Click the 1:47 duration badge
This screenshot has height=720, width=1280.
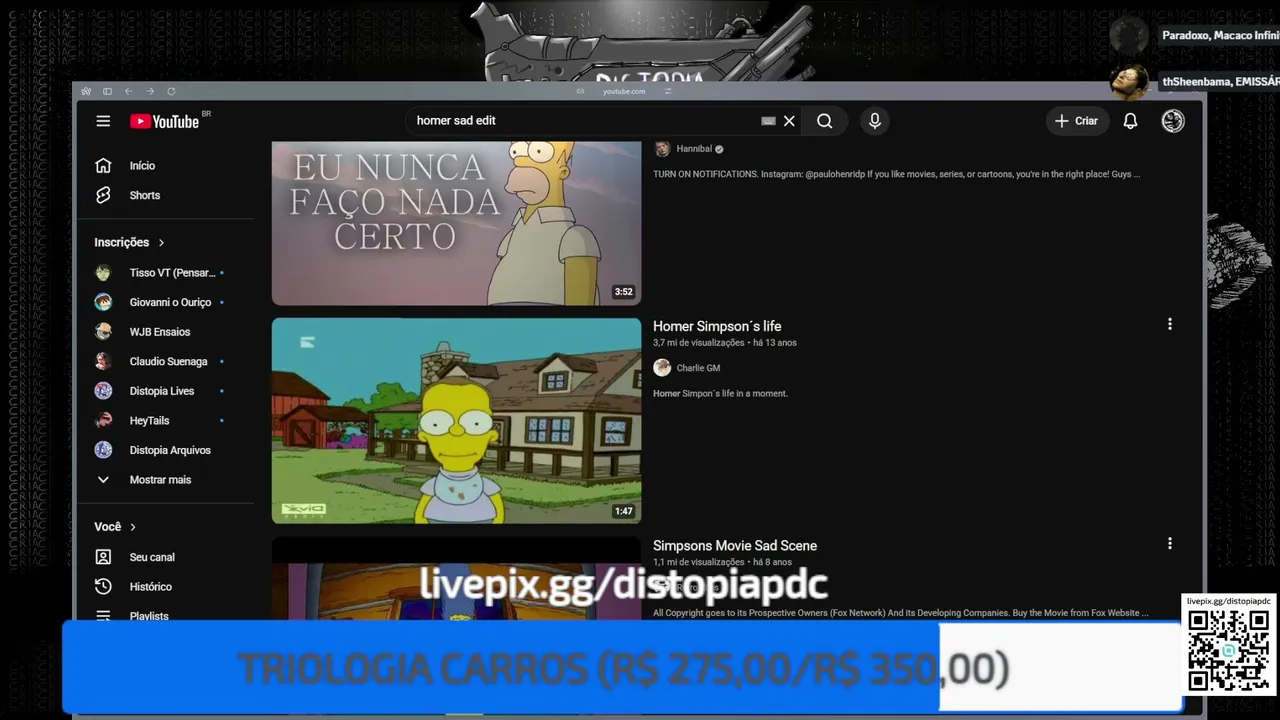point(624,511)
